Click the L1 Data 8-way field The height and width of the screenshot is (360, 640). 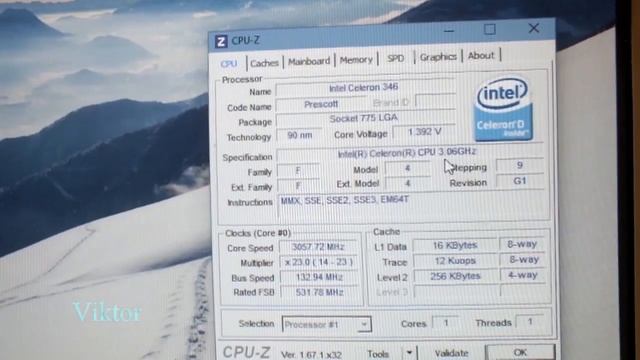click(522, 244)
